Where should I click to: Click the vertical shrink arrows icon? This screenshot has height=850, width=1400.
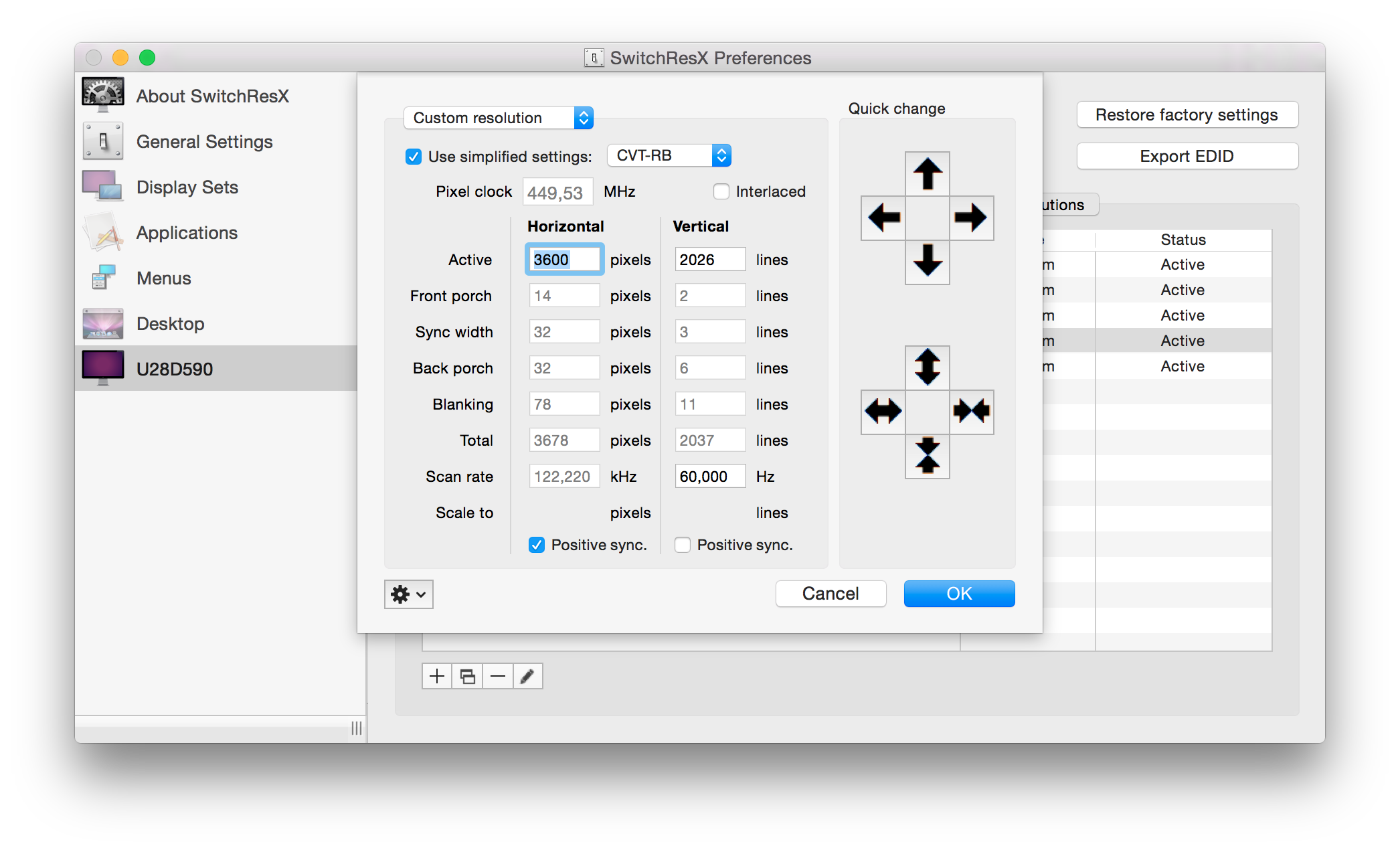tap(927, 456)
